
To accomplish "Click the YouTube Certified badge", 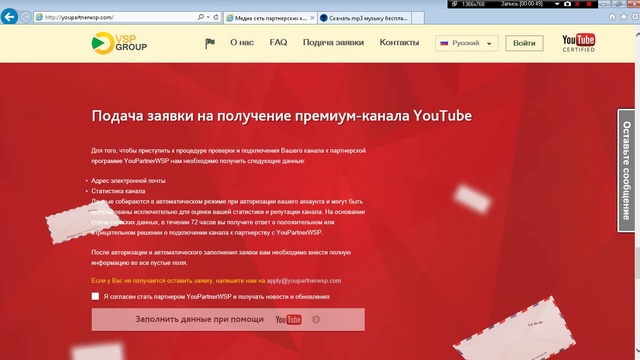I will (x=578, y=43).
